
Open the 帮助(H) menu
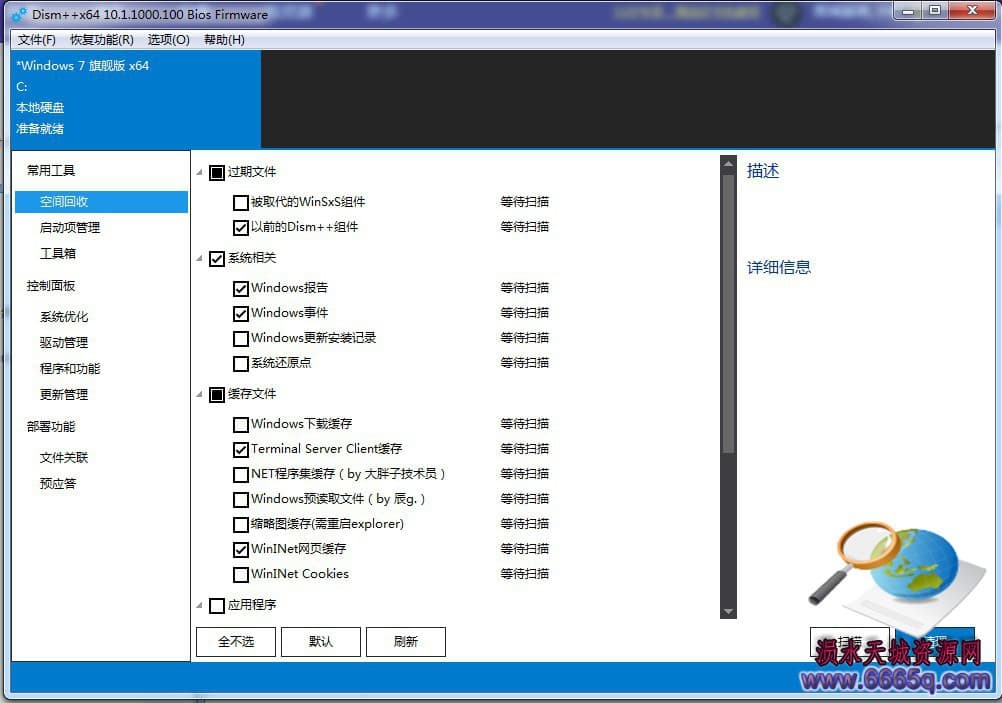point(224,40)
